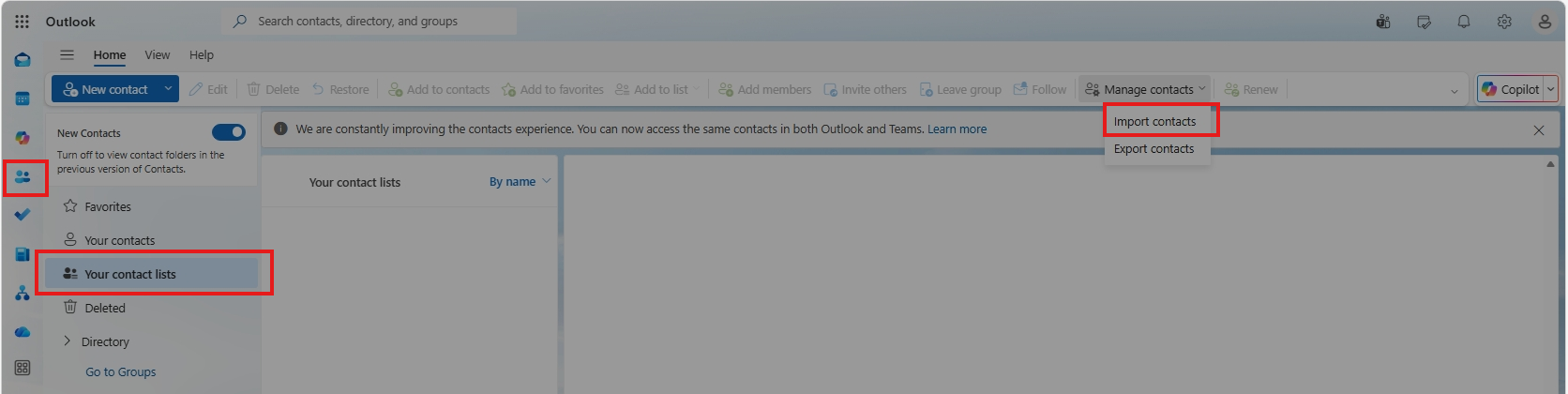Viewport: 1568px width, 394px height.
Task: Open the Copilot dropdown arrow
Action: [1550, 89]
